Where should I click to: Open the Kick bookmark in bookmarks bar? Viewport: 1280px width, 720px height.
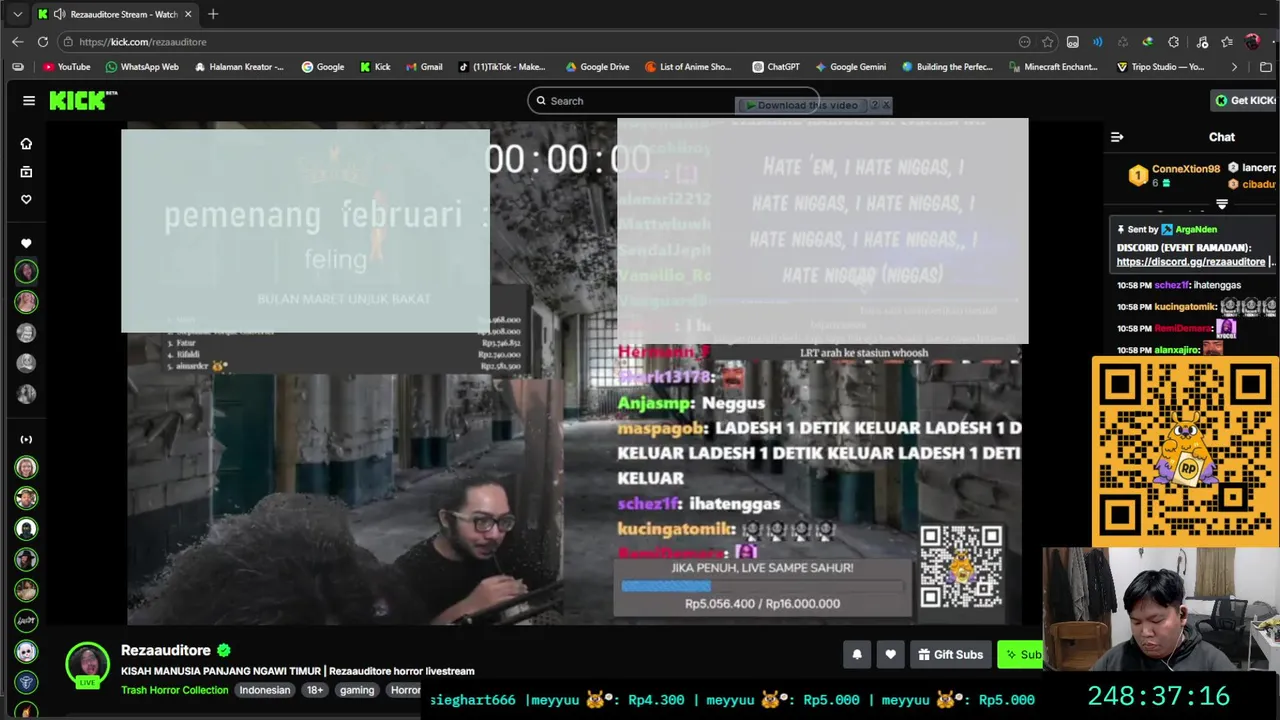click(x=374, y=67)
